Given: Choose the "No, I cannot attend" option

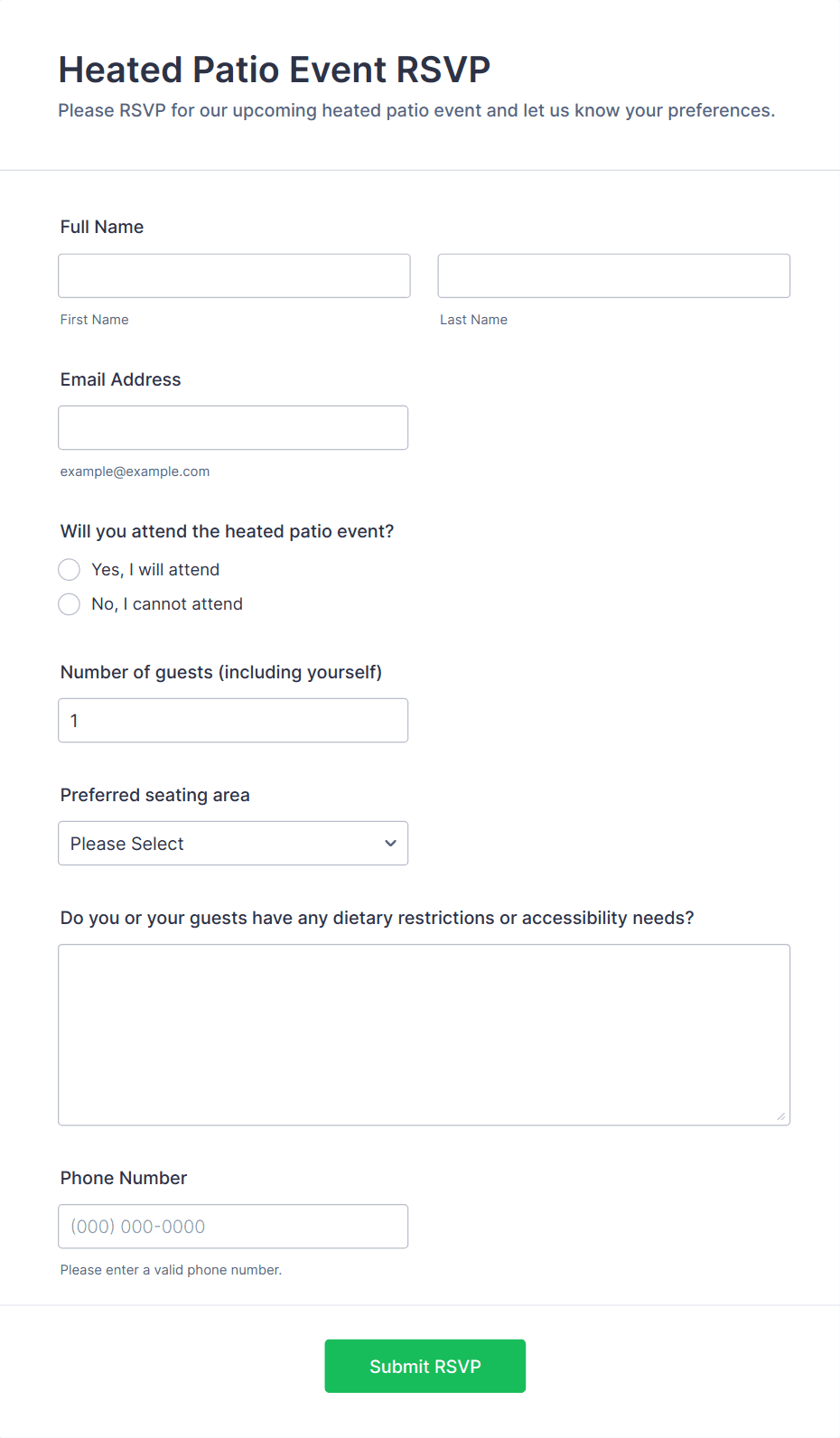Looking at the screenshot, I should pyautogui.click(x=70, y=604).
